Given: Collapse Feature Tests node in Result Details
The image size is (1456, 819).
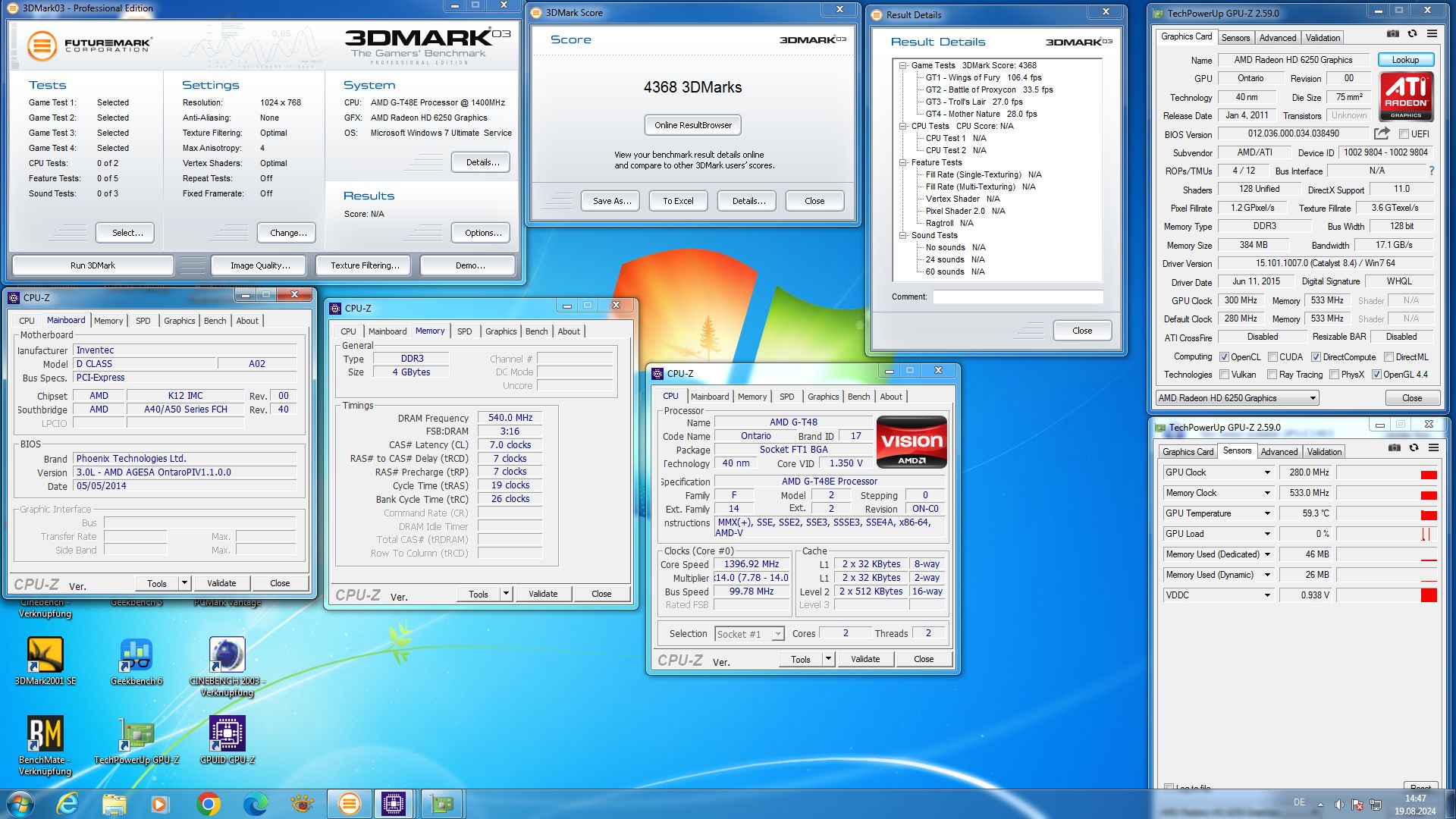Looking at the screenshot, I should 903,163.
